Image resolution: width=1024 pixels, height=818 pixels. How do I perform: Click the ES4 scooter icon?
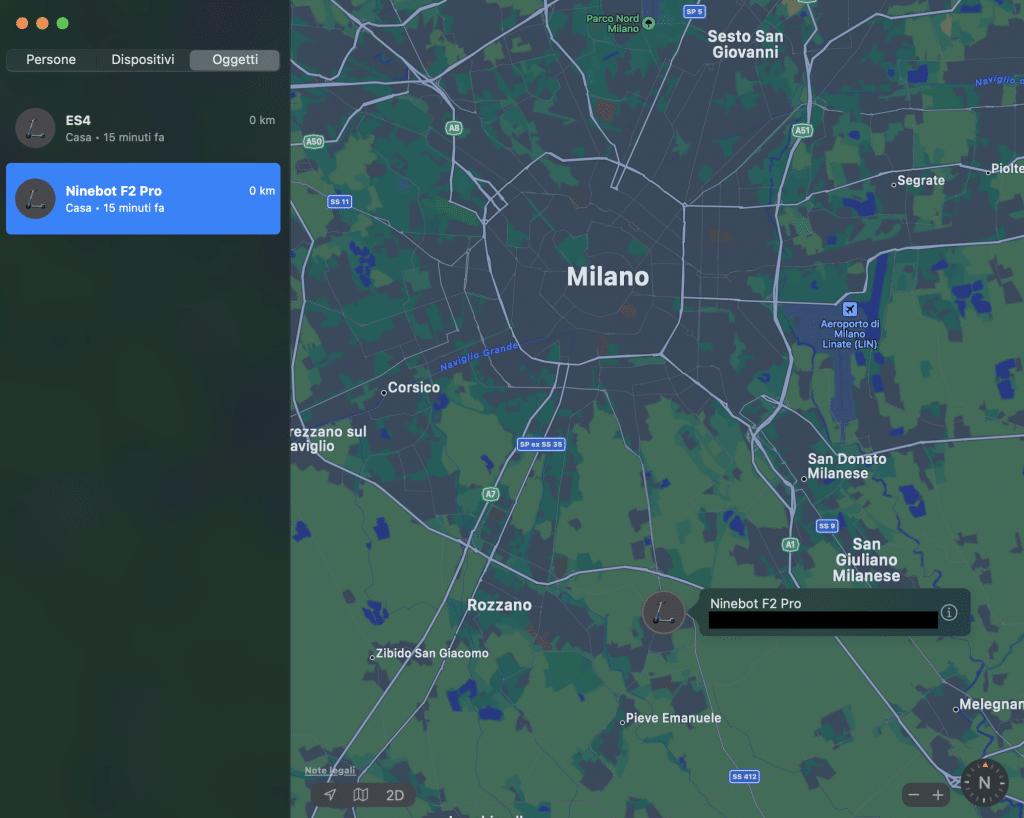35,128
